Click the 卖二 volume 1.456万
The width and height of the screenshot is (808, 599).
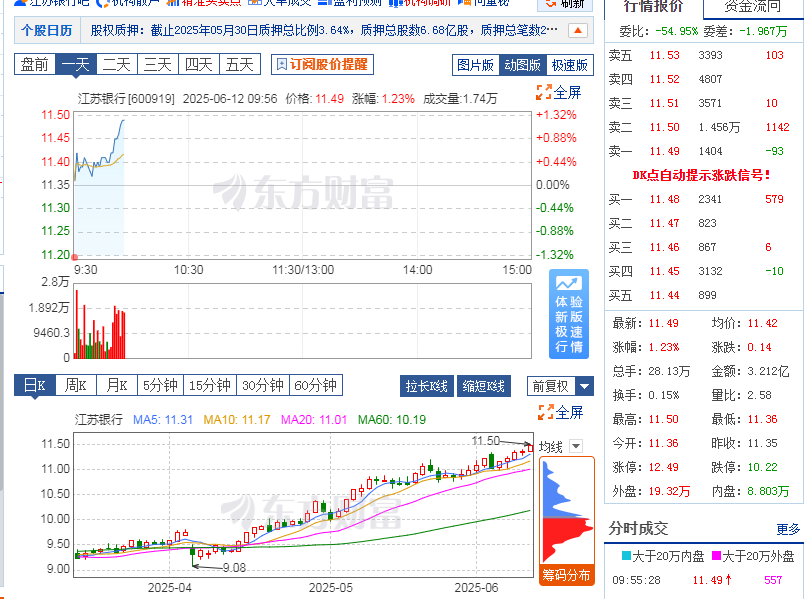coord(719,127)
